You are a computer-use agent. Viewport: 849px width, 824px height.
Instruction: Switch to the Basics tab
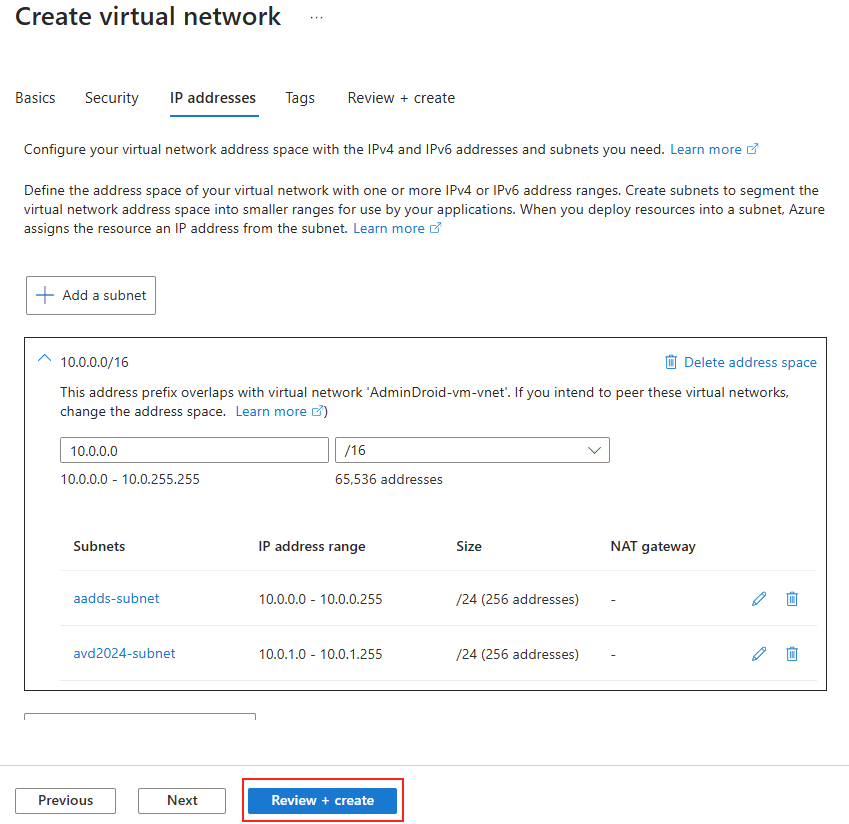(35, 98)
